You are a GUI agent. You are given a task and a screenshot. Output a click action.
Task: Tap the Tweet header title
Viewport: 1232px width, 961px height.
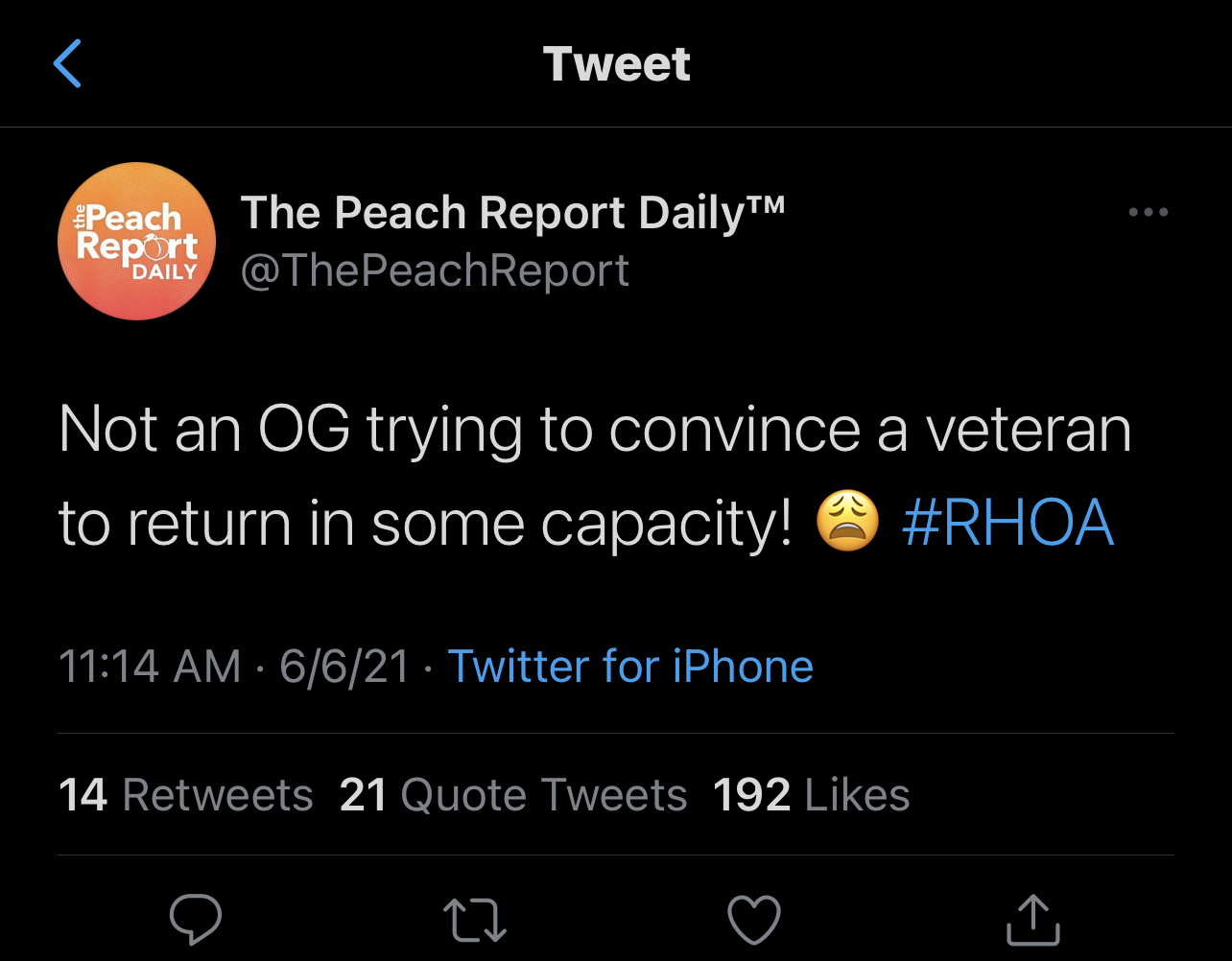[x=616, y=64]
